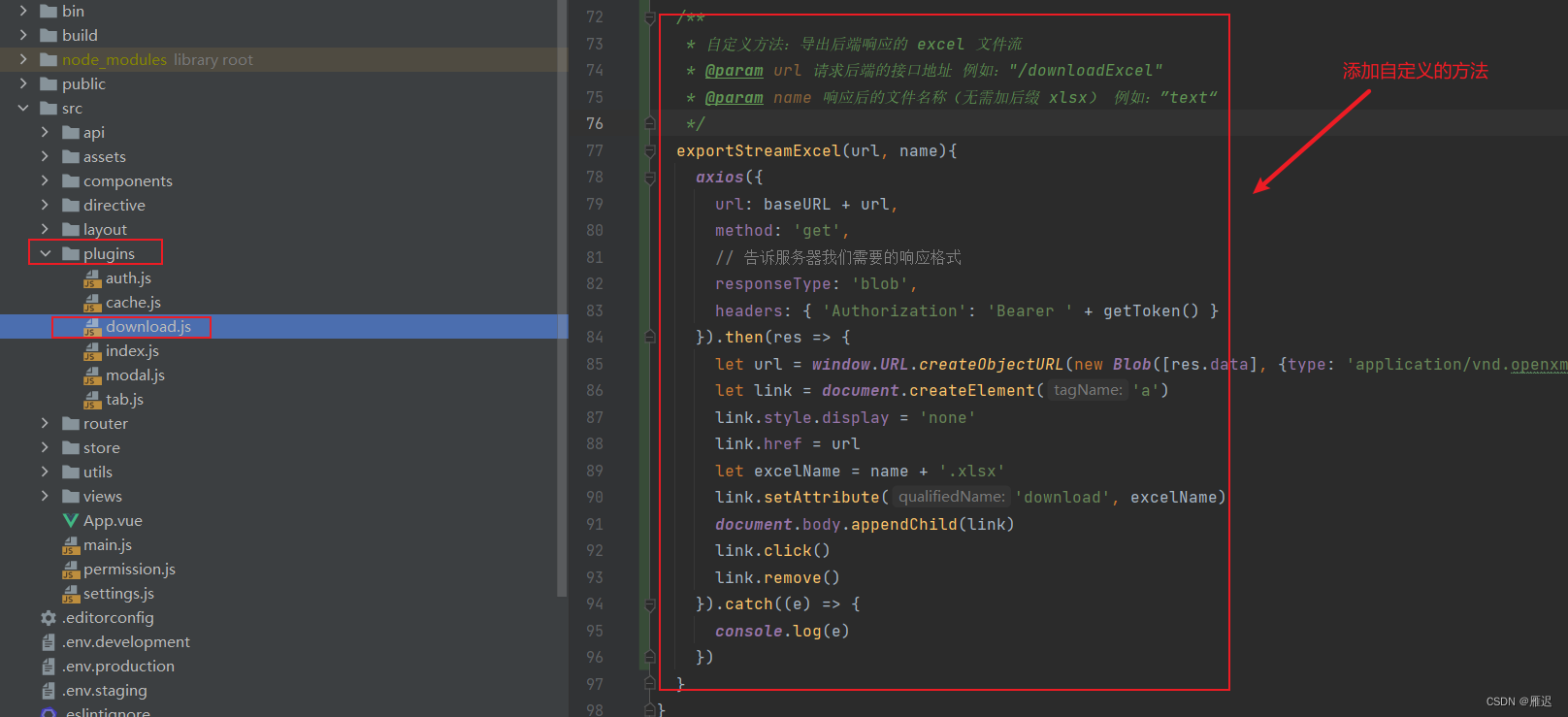Screen dimensions: 1568x717
Task: Click the .env.production file icon
Action: point(49,666)
